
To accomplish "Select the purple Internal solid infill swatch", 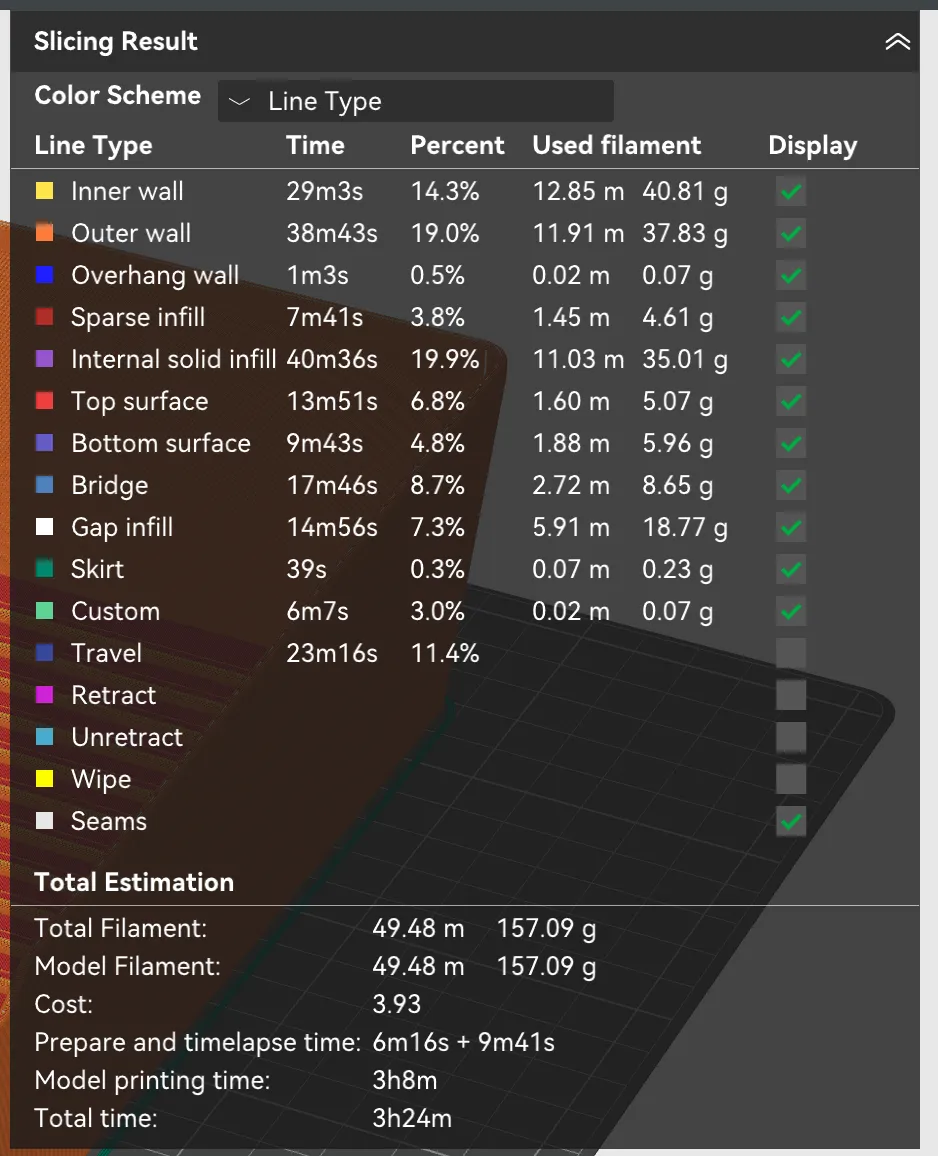I will [44, 359].
